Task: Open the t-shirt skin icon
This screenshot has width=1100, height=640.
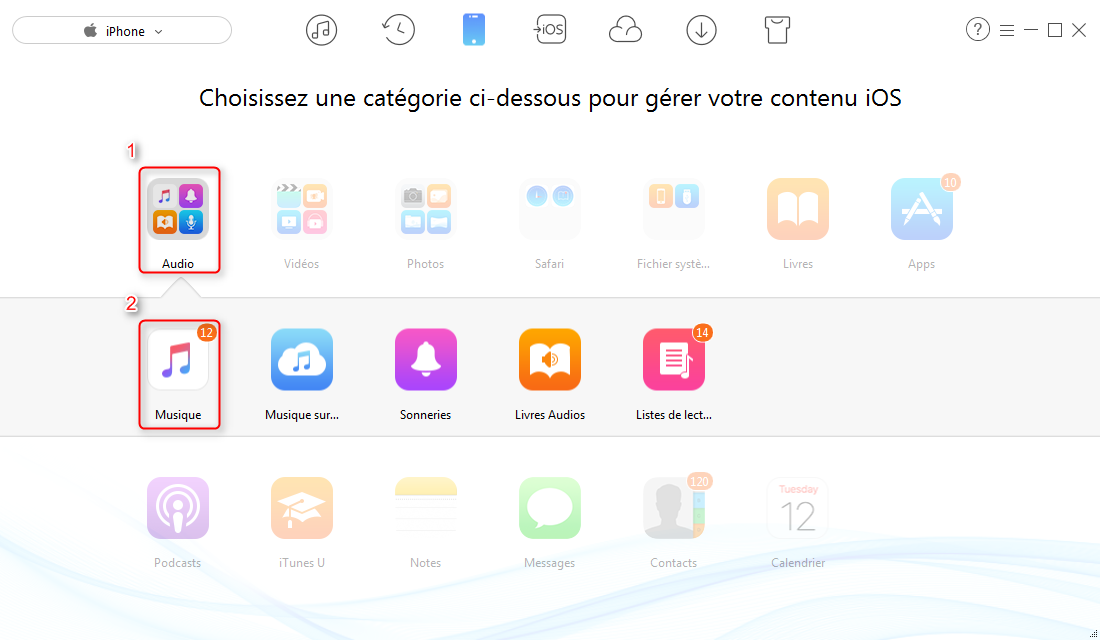Action: [777, 30]
